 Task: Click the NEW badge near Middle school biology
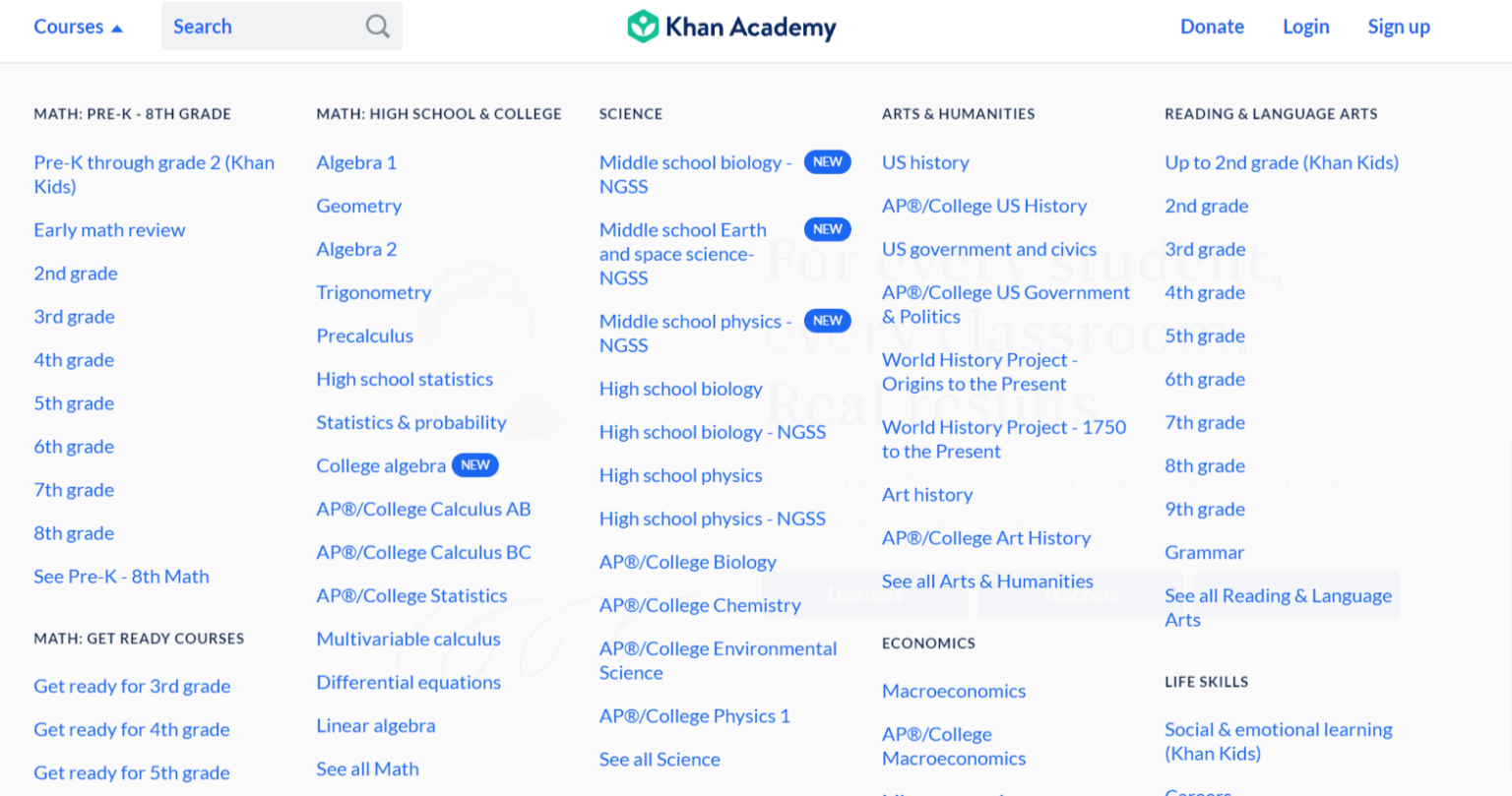pyautogui.click(x=827, y=161)
